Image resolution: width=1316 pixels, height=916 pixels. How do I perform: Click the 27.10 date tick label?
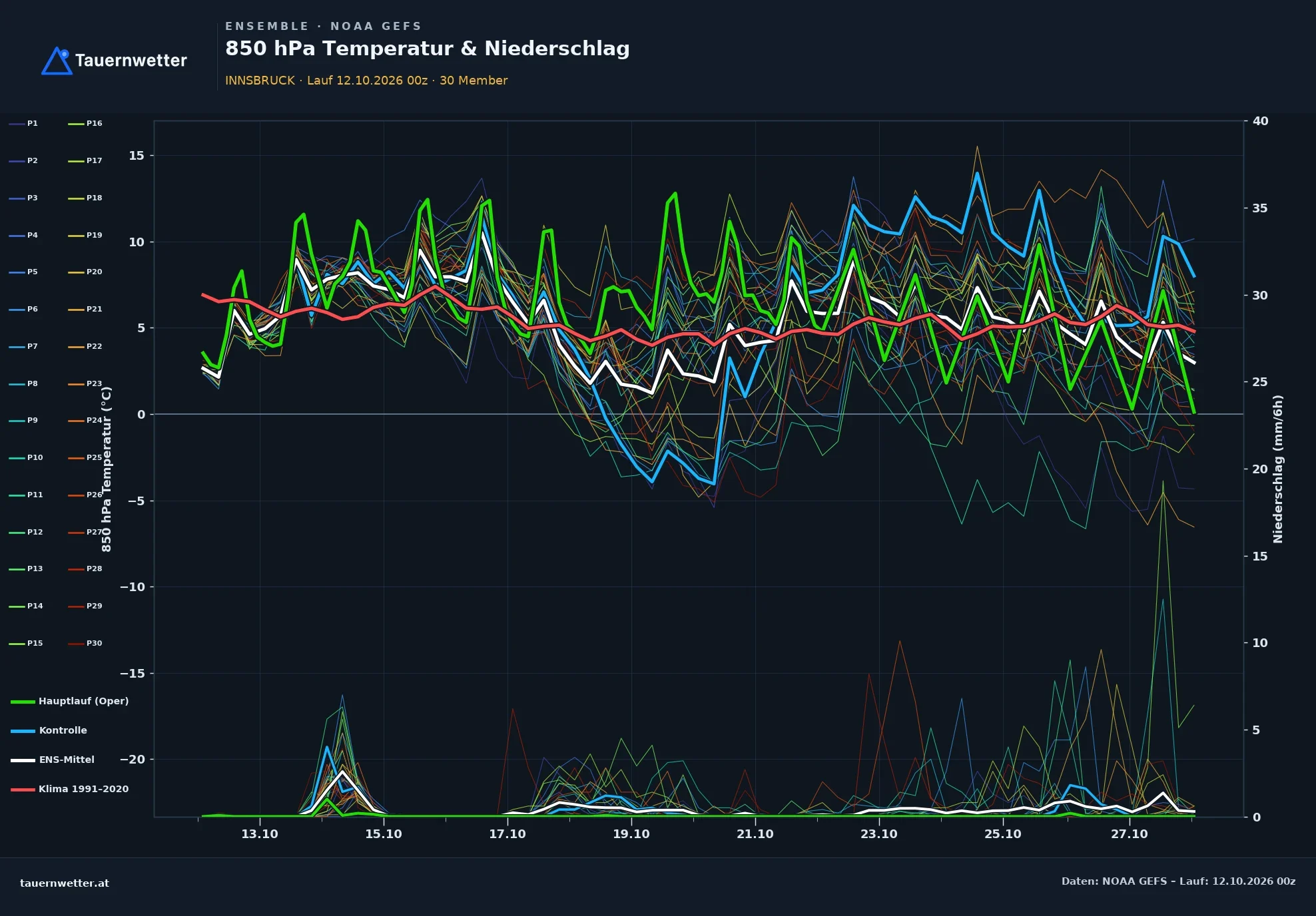coord(1130,834)
